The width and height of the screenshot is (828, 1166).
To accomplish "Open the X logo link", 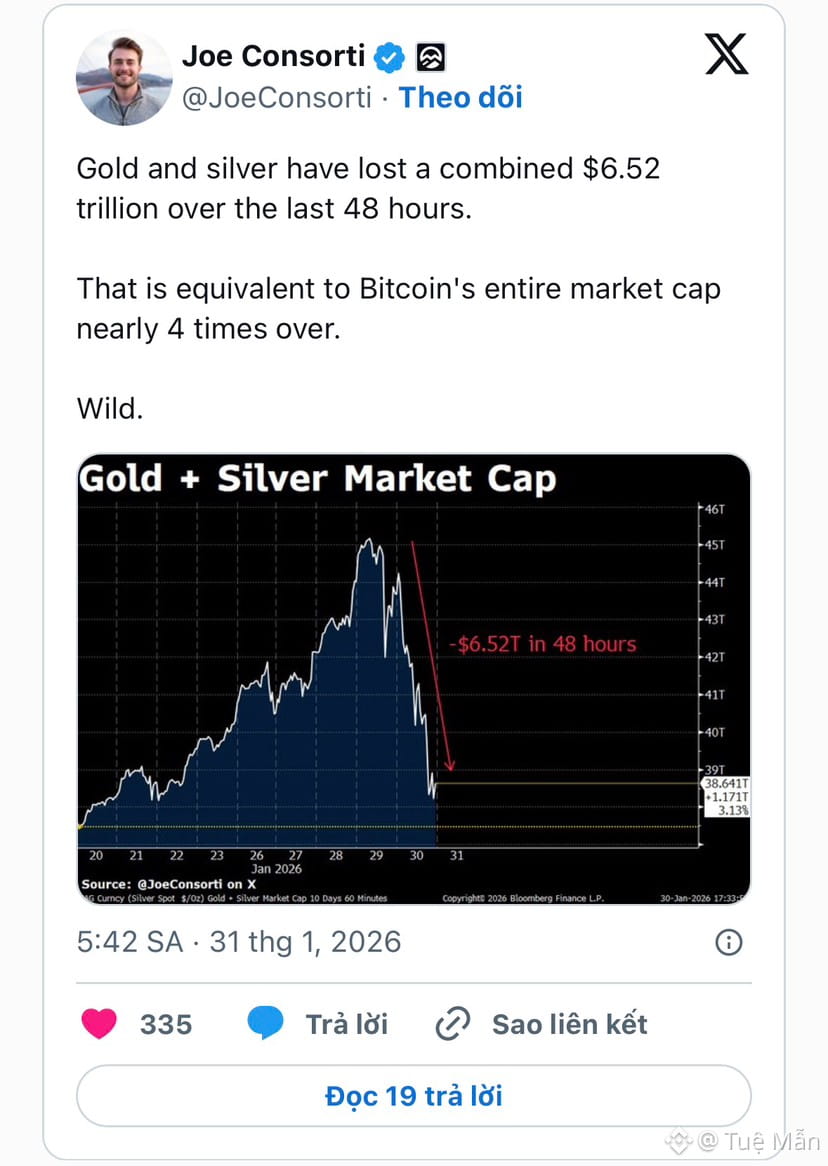I will click(x=726, y=55).
